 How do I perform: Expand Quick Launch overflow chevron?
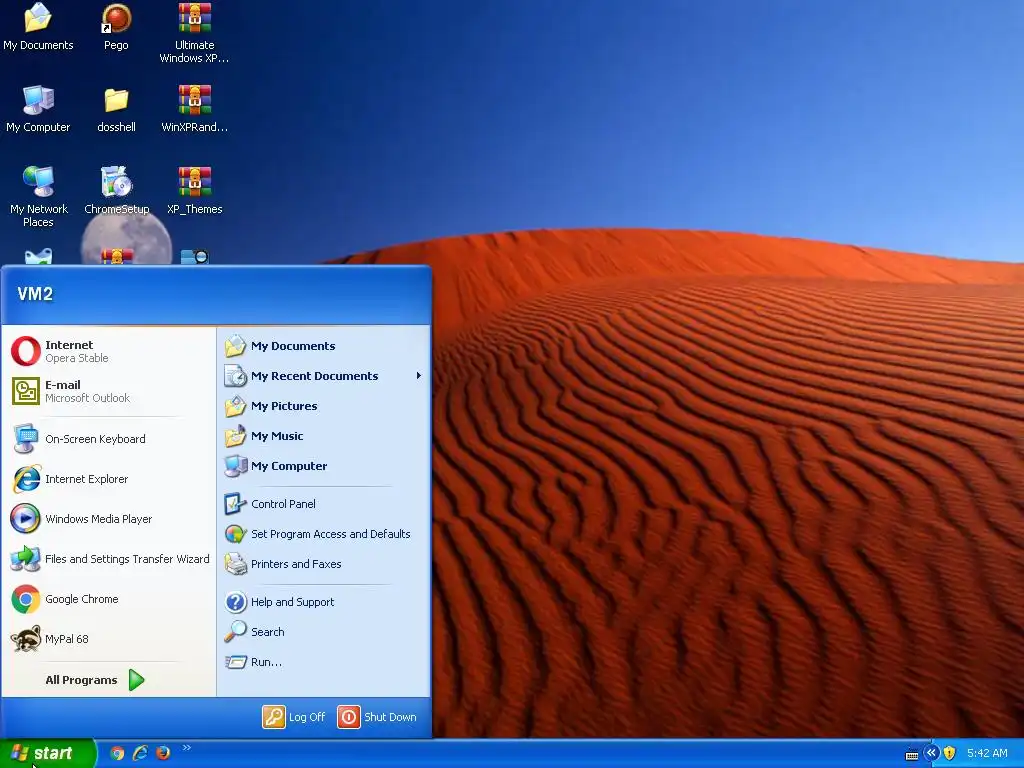pyautogui.click(x=187, y=748)
